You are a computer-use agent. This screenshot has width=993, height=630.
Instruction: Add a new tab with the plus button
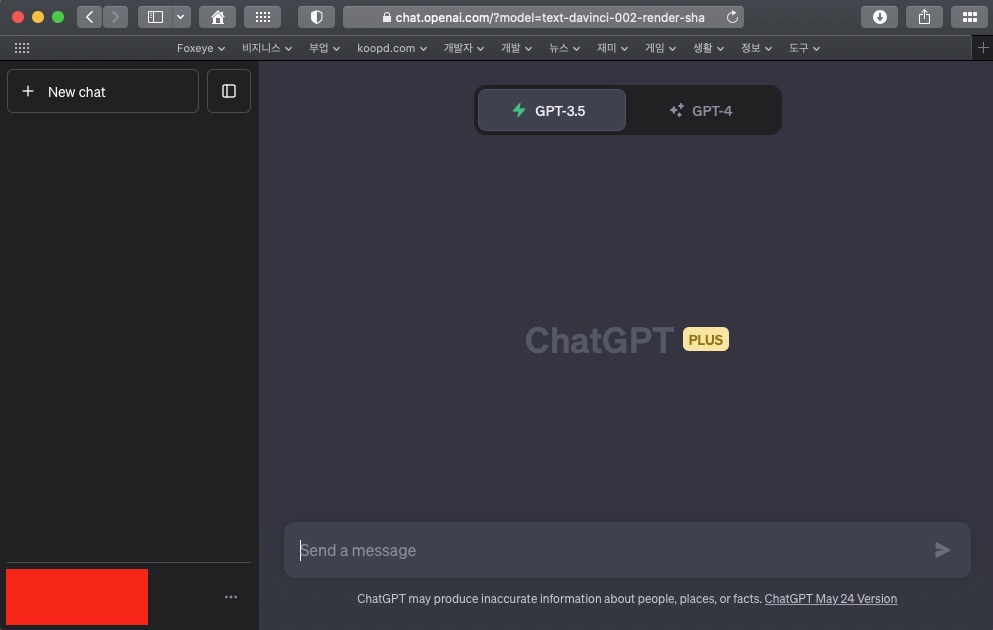(983, 48)
